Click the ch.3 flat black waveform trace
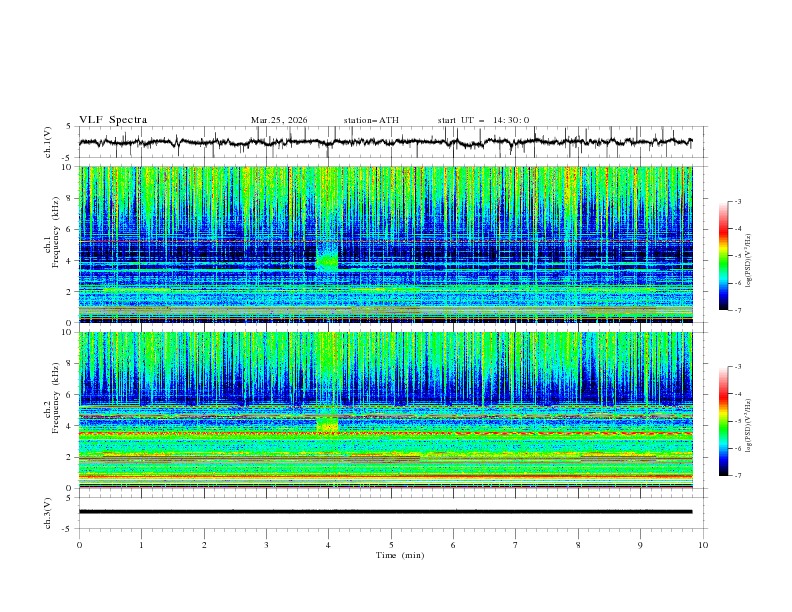Viewport: 792px width, 612px height. tap(385, 512)
